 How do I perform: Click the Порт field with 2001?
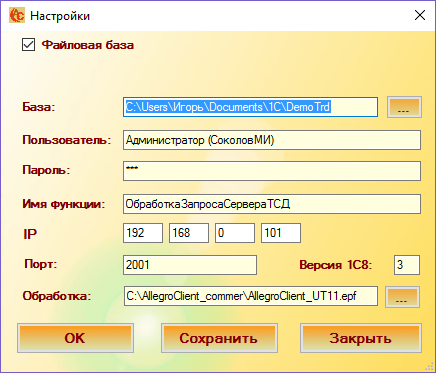pyautogui.click(x=190, y=265)
